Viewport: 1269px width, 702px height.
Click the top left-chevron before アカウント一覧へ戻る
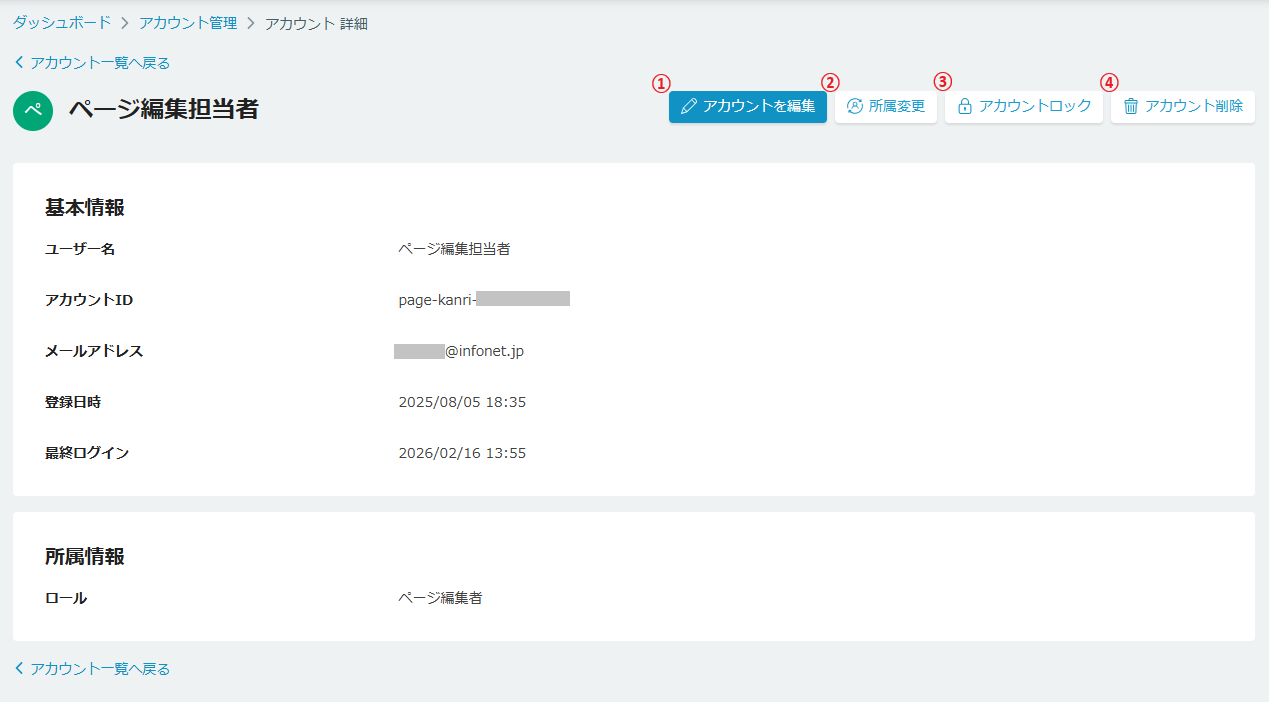click(x=19, y=63)
